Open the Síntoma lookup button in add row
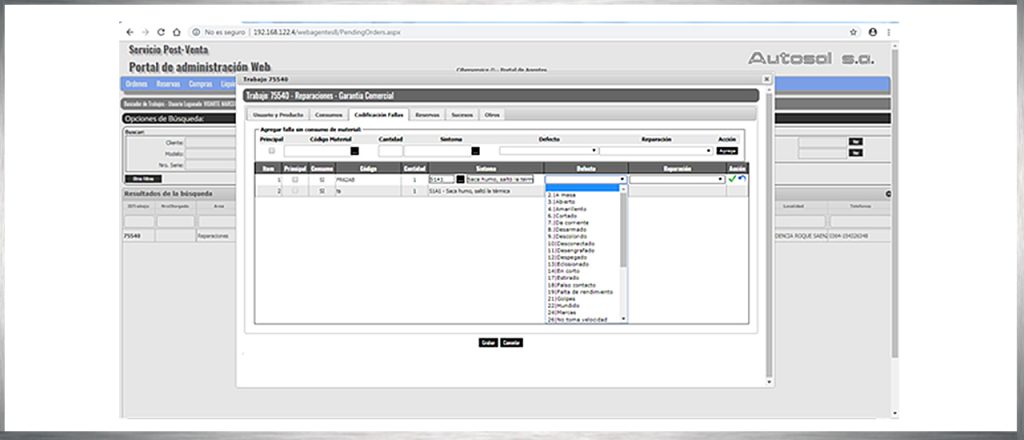 pos(475,151)
